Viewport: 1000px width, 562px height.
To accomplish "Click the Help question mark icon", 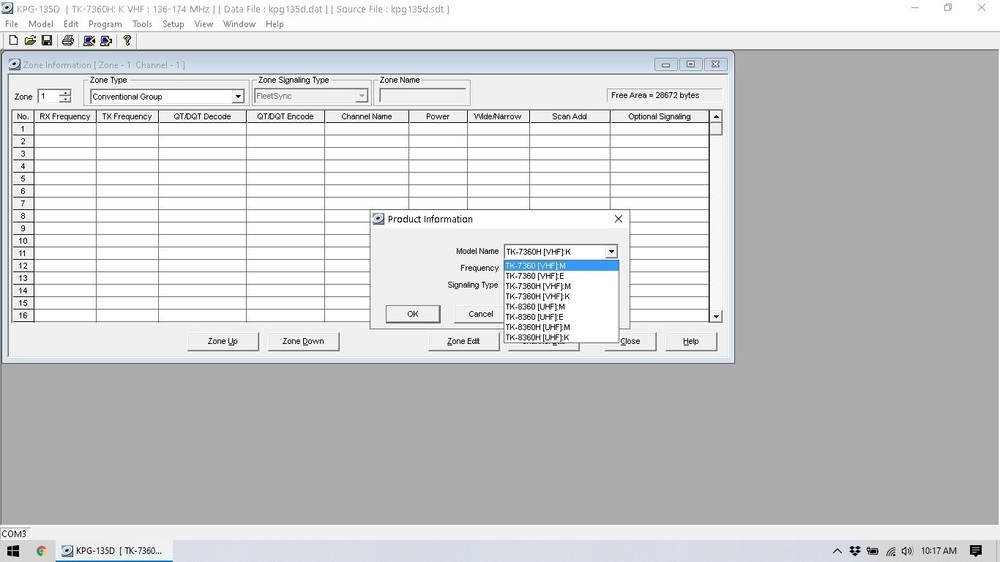I will [x=127, y=41].
